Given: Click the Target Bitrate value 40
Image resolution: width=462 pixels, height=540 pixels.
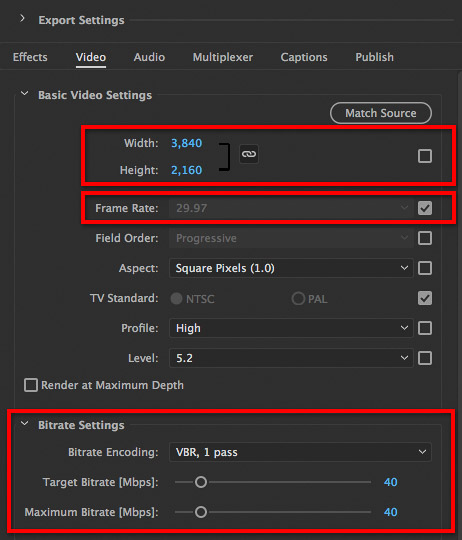Looking at the screenshot, I should click(390, 482).
